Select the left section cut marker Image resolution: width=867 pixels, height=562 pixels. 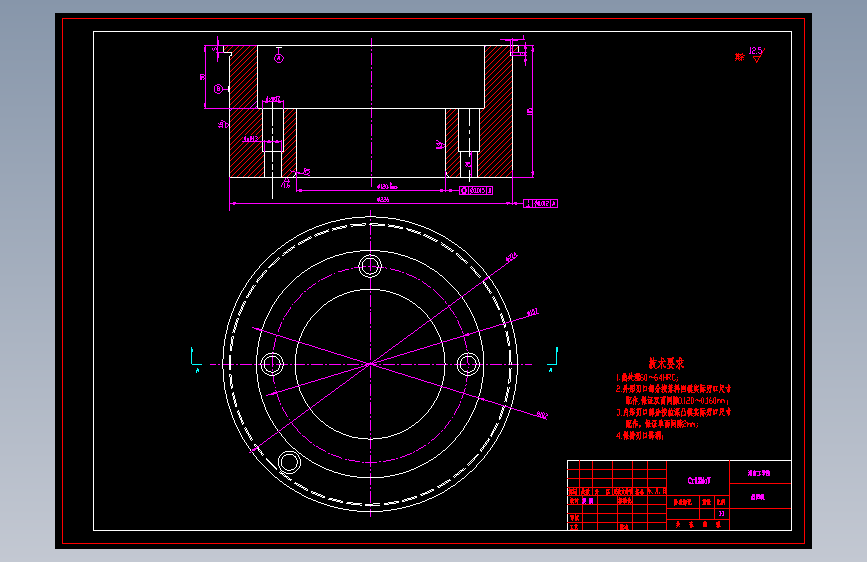(x=196, y=360)
